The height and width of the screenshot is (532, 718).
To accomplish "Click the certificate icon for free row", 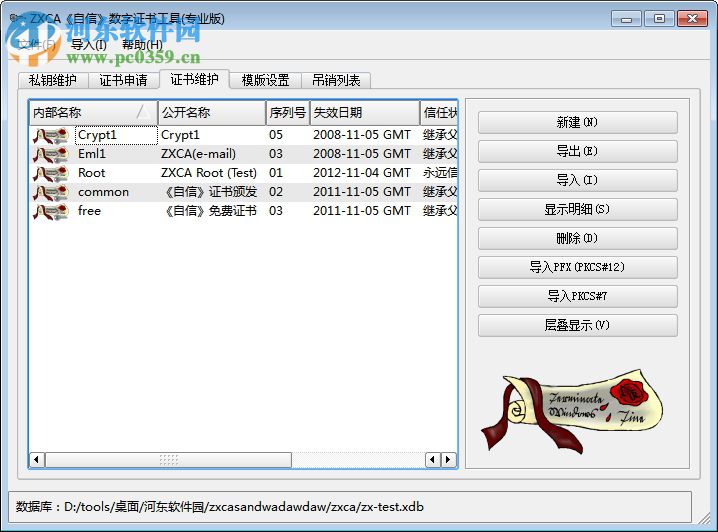I will [51, 212].
